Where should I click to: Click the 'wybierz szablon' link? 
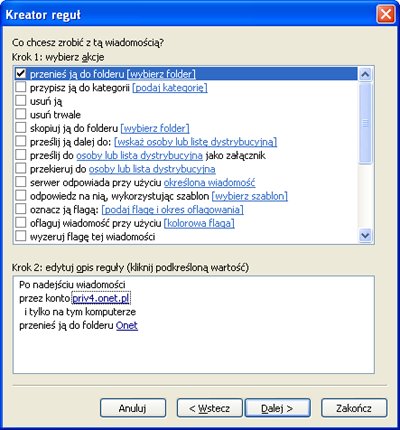tap(250, 196)
